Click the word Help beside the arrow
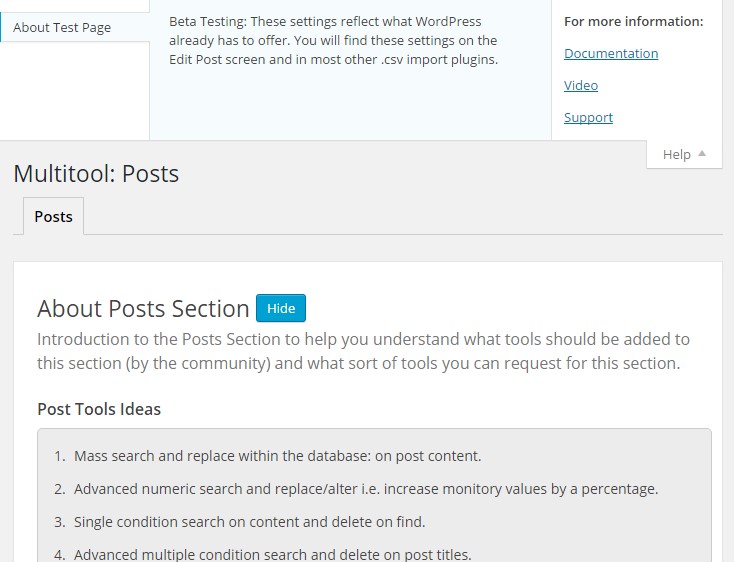The width and height of the screenshot is (734, 562). tap(676, 154)
